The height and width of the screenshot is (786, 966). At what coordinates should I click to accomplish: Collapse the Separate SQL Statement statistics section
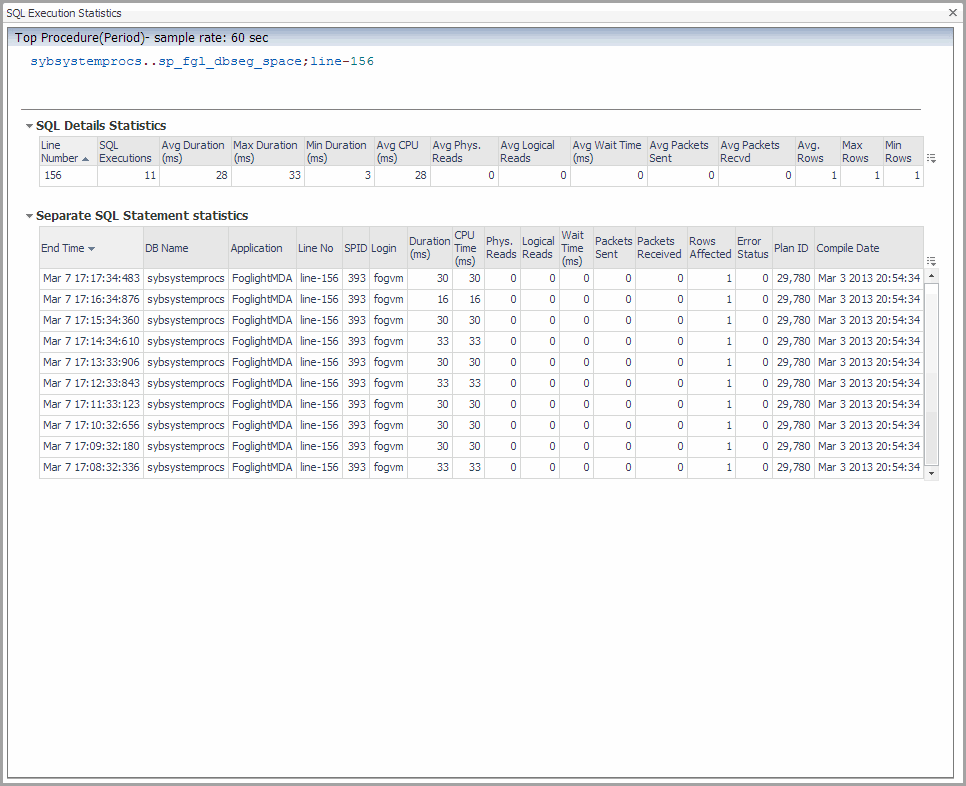[x=30, y=216]
